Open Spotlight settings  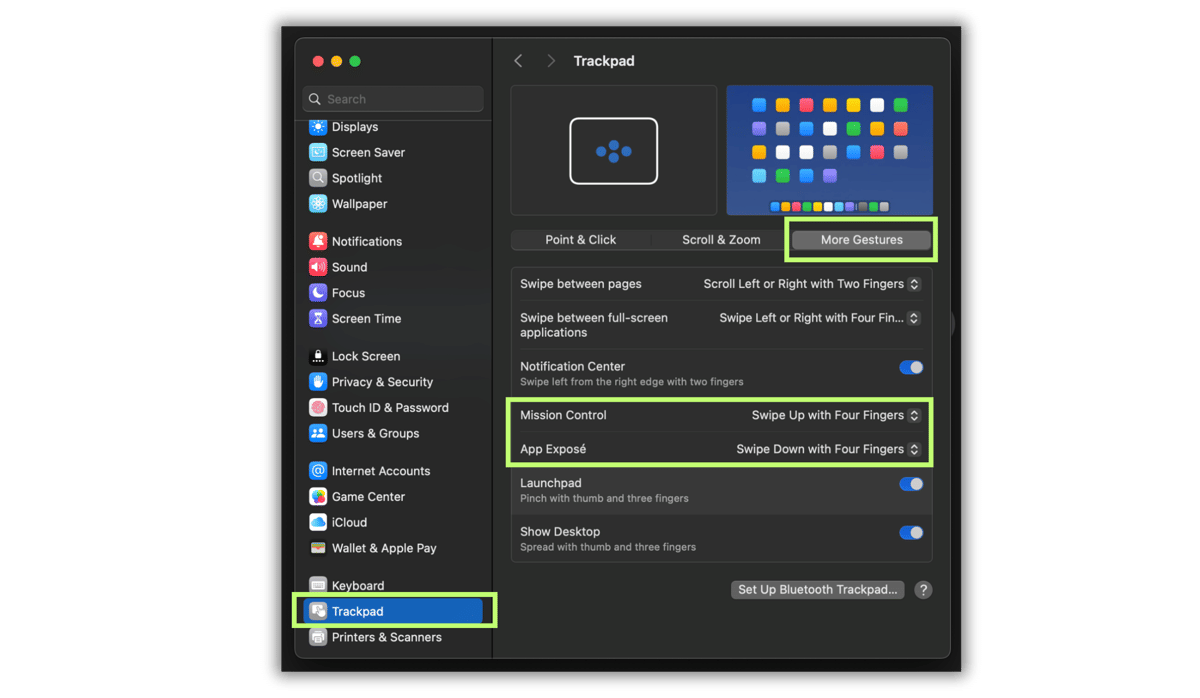[x=357, y=177]
